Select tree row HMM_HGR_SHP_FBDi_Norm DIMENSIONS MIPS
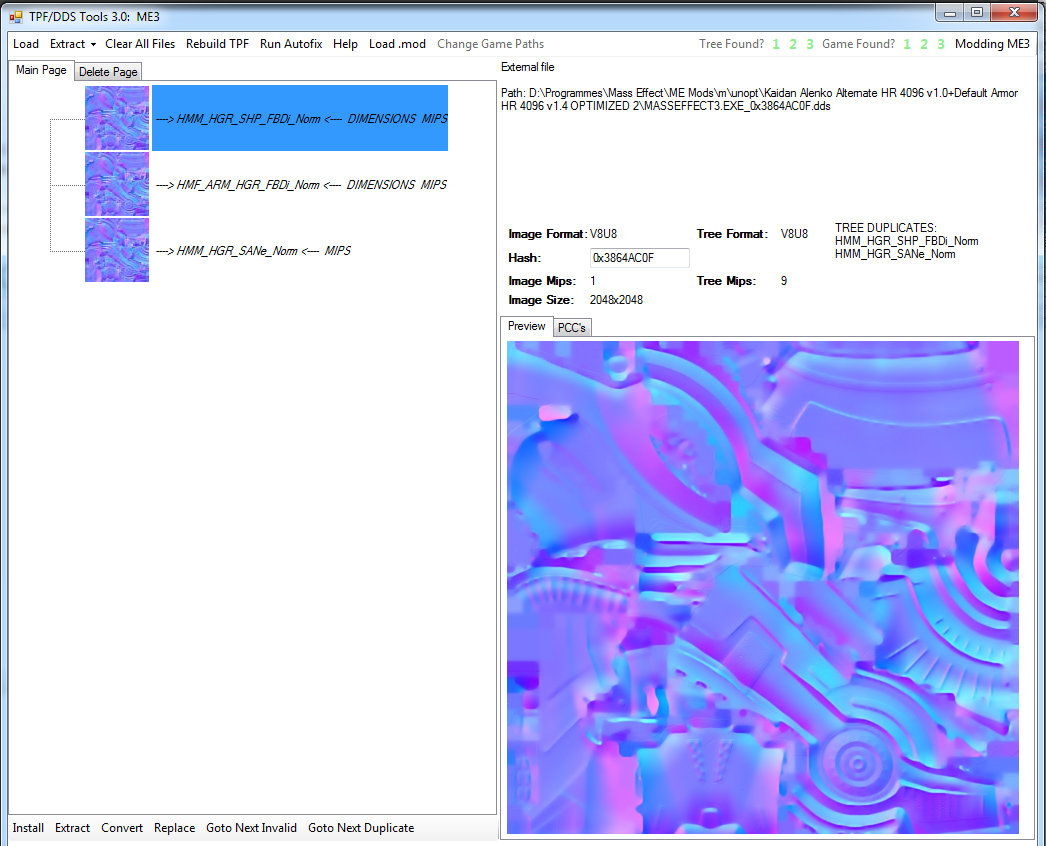This screenshot has width=1046, height=846. pyautogui.click(x=300, y=118)
